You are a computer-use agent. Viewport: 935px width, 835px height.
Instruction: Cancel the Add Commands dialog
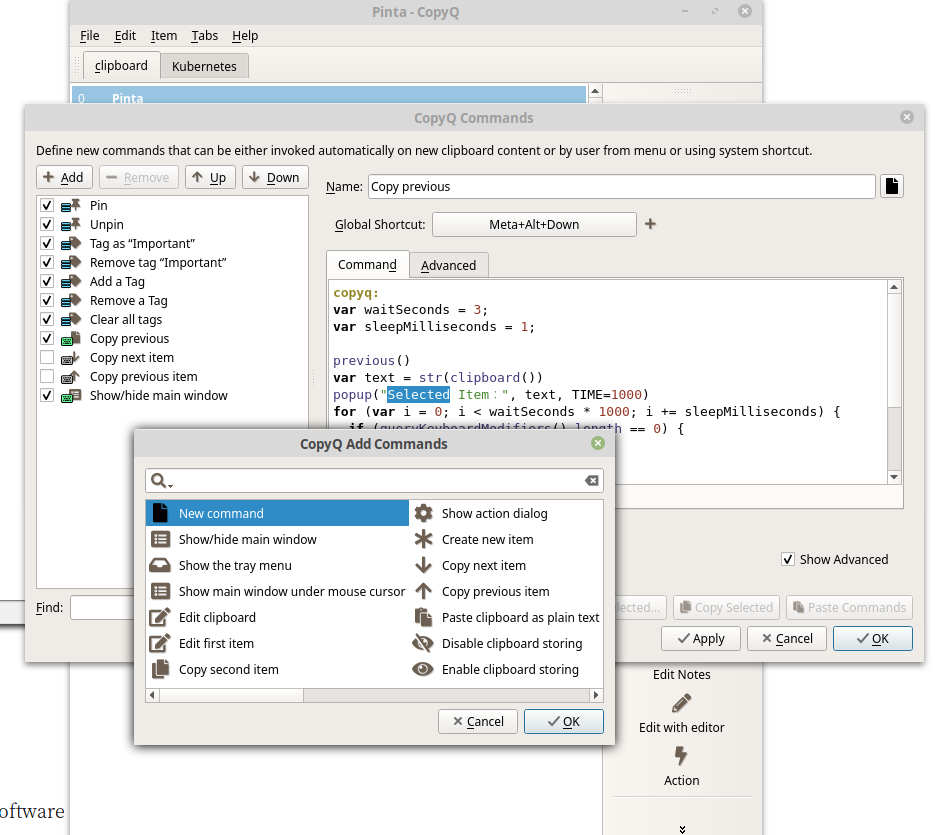pyautogui.click(x=478, y=721)
